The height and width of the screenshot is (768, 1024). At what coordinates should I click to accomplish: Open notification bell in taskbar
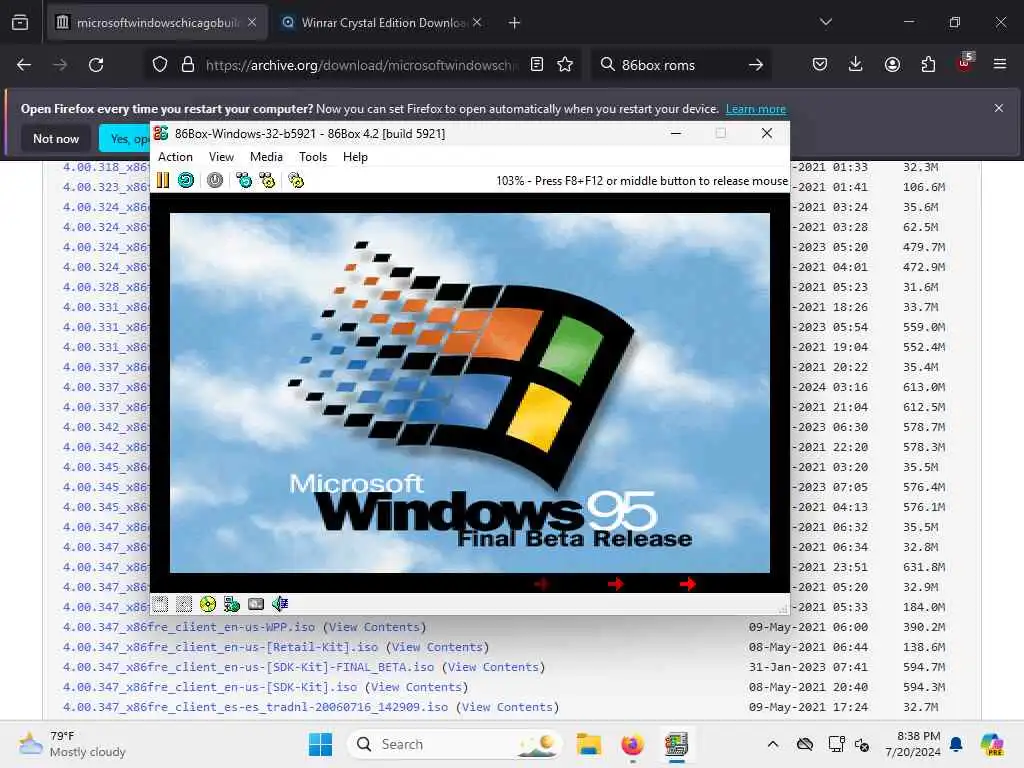tap(956, 744)
